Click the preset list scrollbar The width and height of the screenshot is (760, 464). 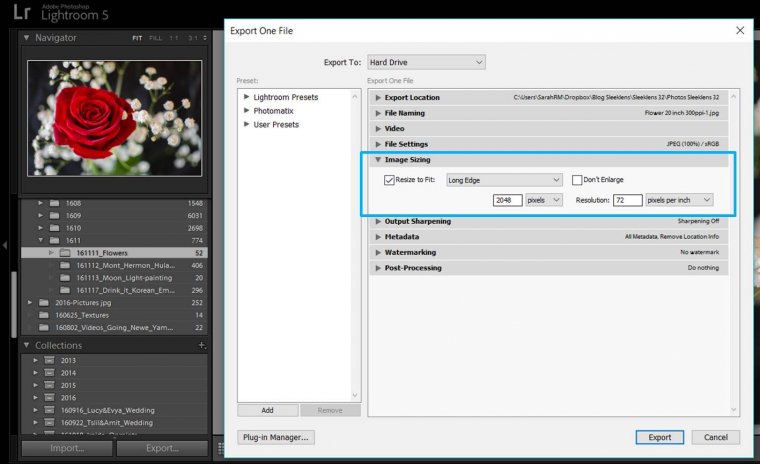tap(355, 245)
